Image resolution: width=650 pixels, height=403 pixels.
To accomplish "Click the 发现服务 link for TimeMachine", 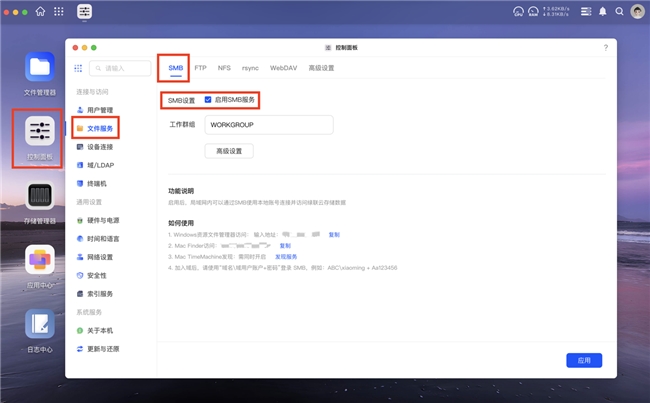I will pos(286,257).
